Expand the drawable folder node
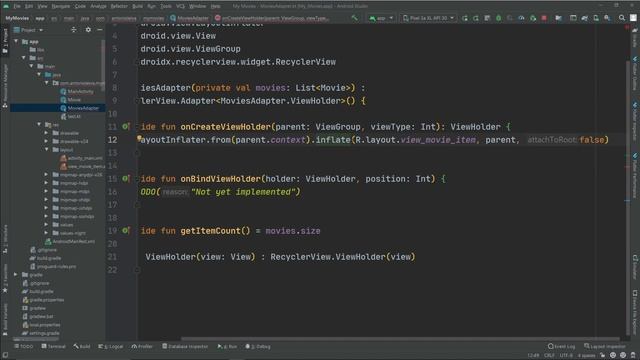Image resolution: width=640 pixels, height=360 pixels. (x=46, y=133)
